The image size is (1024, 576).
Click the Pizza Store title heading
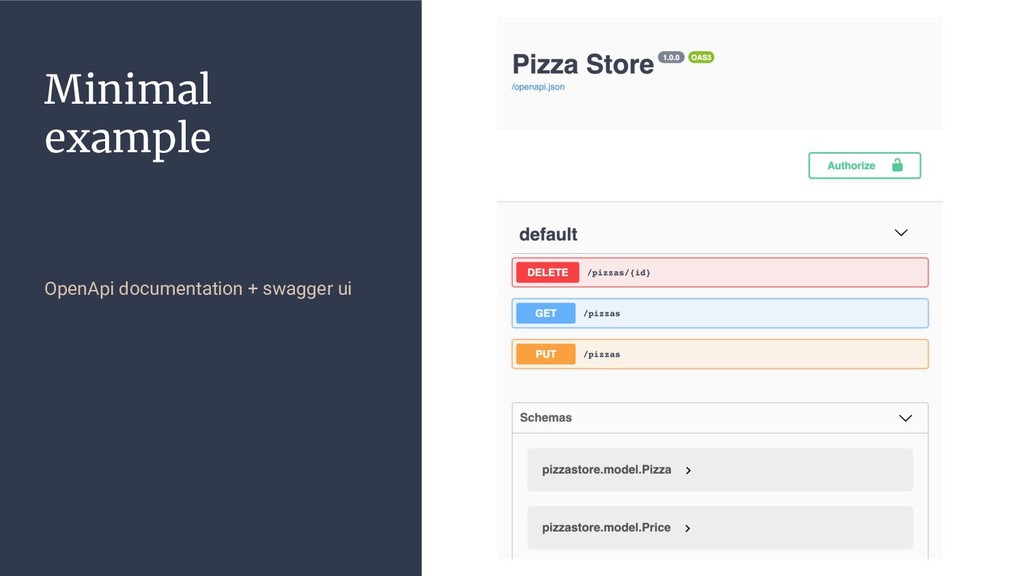point(582,64)
